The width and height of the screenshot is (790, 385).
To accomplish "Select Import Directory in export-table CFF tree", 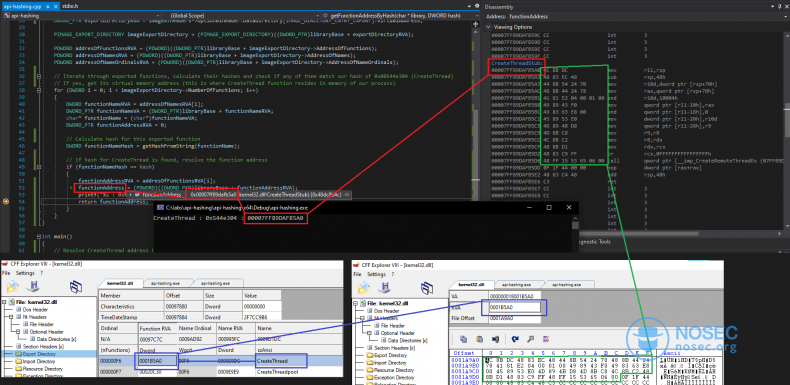I will [38, 362].
